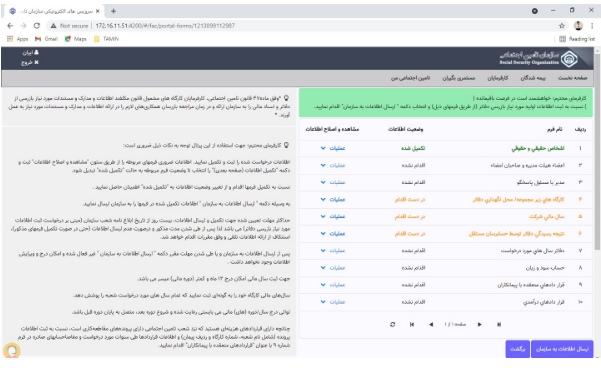Click the ایران user account link

(30, 53)
